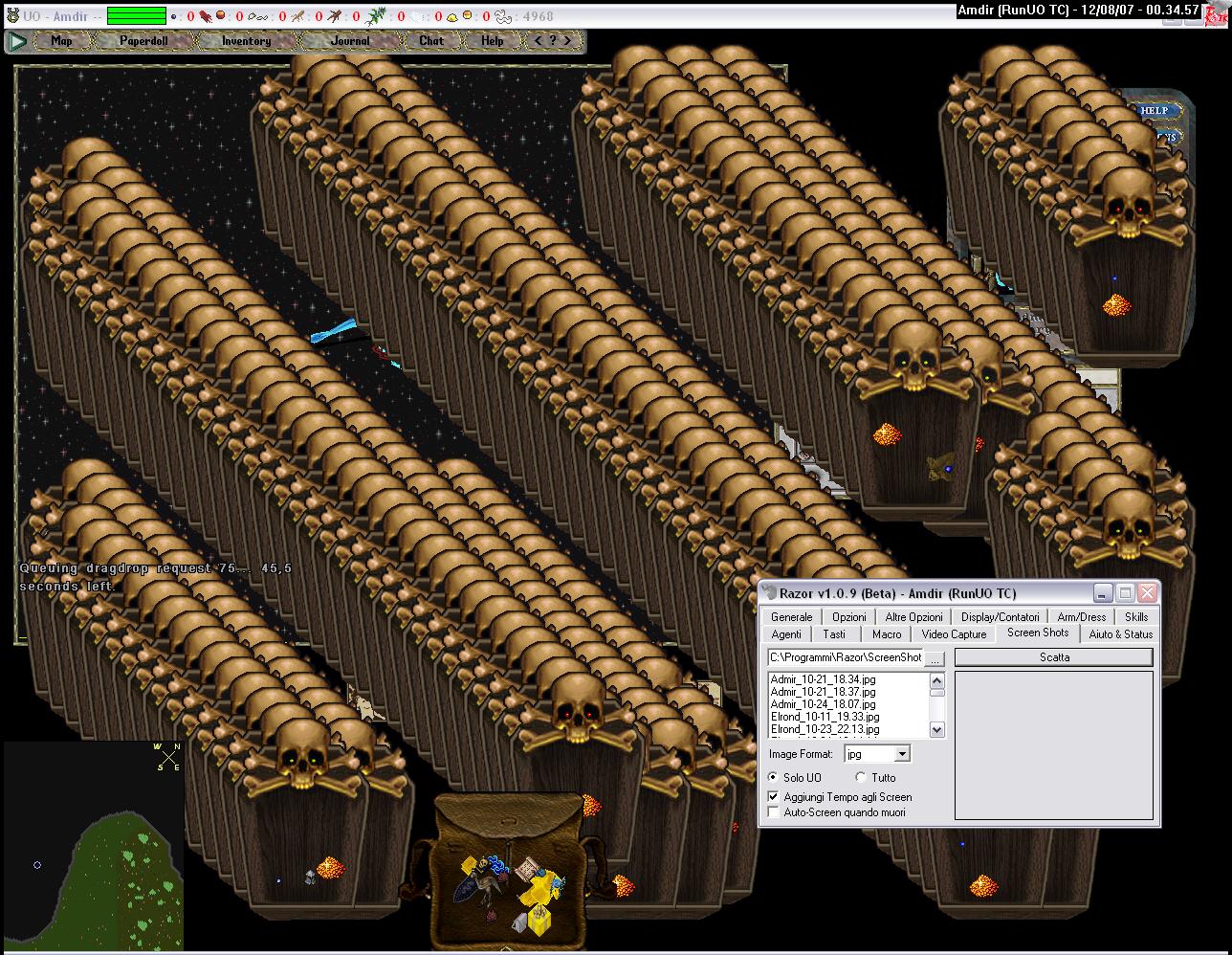The width and height of the screenshot is (1232, 955).
Task: Open the Macro tab
Action: pyautogui.click(x=887, y=634)
